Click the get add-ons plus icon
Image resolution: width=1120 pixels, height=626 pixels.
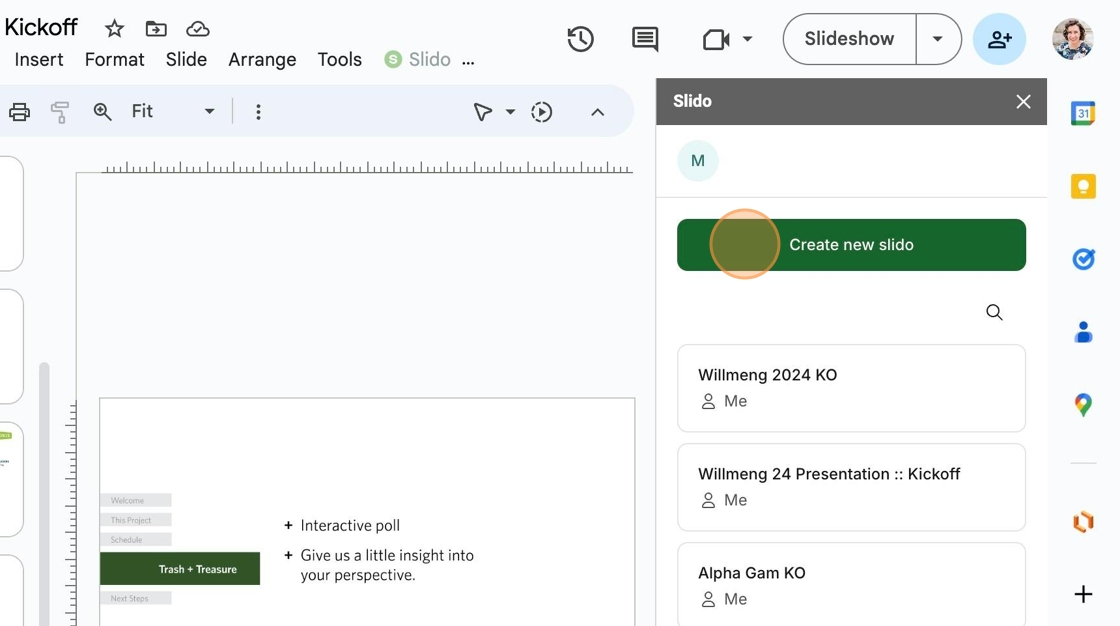(1084, 594)
